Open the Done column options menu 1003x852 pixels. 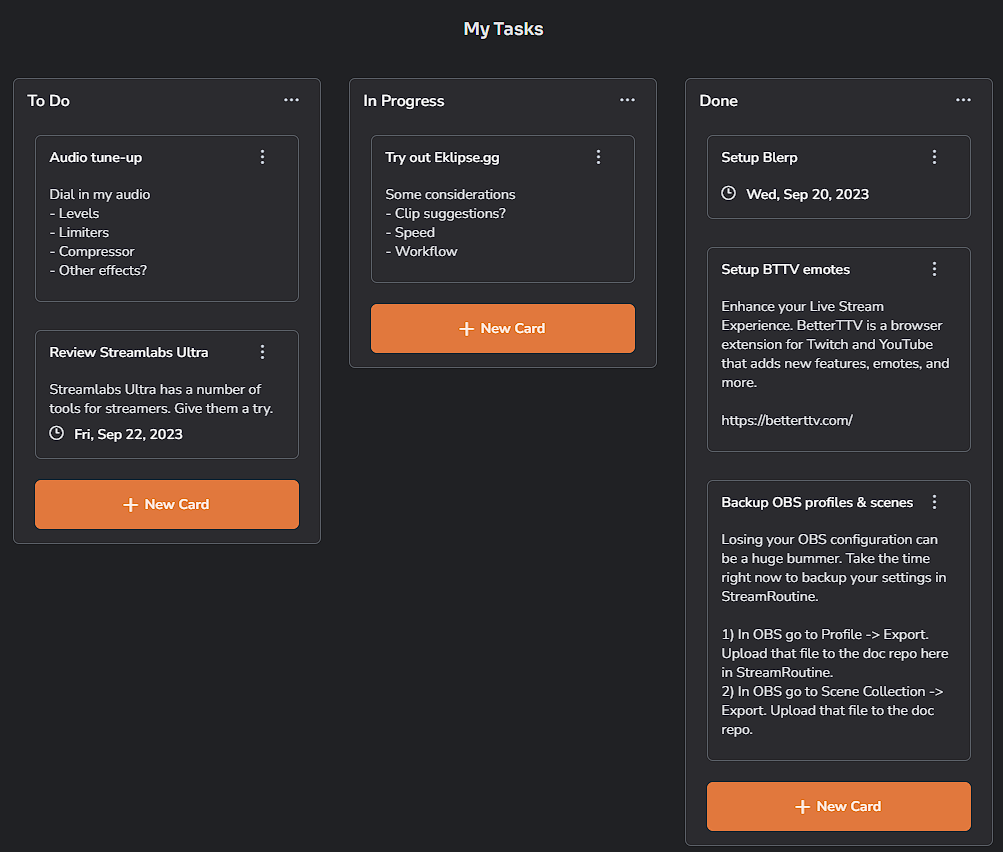pyautogui.click(x=963, y=100)
